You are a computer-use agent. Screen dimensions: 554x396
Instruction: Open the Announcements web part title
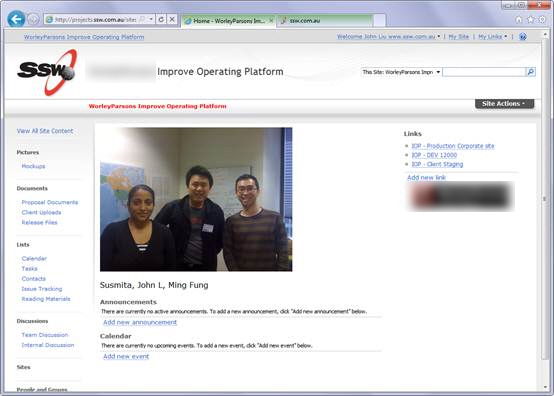click(x=128, y=302)
